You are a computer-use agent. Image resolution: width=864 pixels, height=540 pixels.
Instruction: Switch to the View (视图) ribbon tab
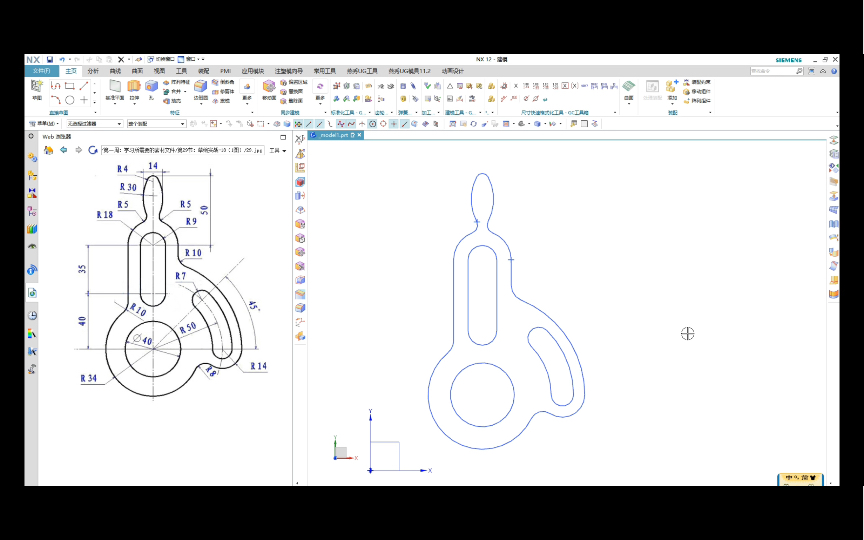point(159,71)
